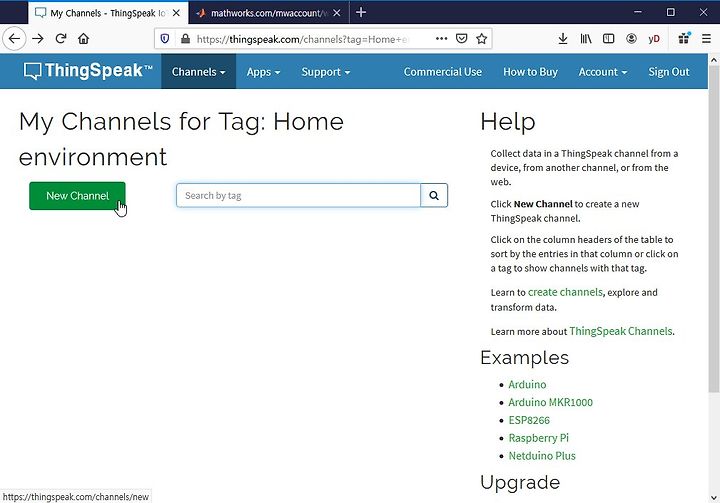This screenshot has height=503, width=720.
Task: Open page actions three-dot menu
Action: tap(441, 39)
